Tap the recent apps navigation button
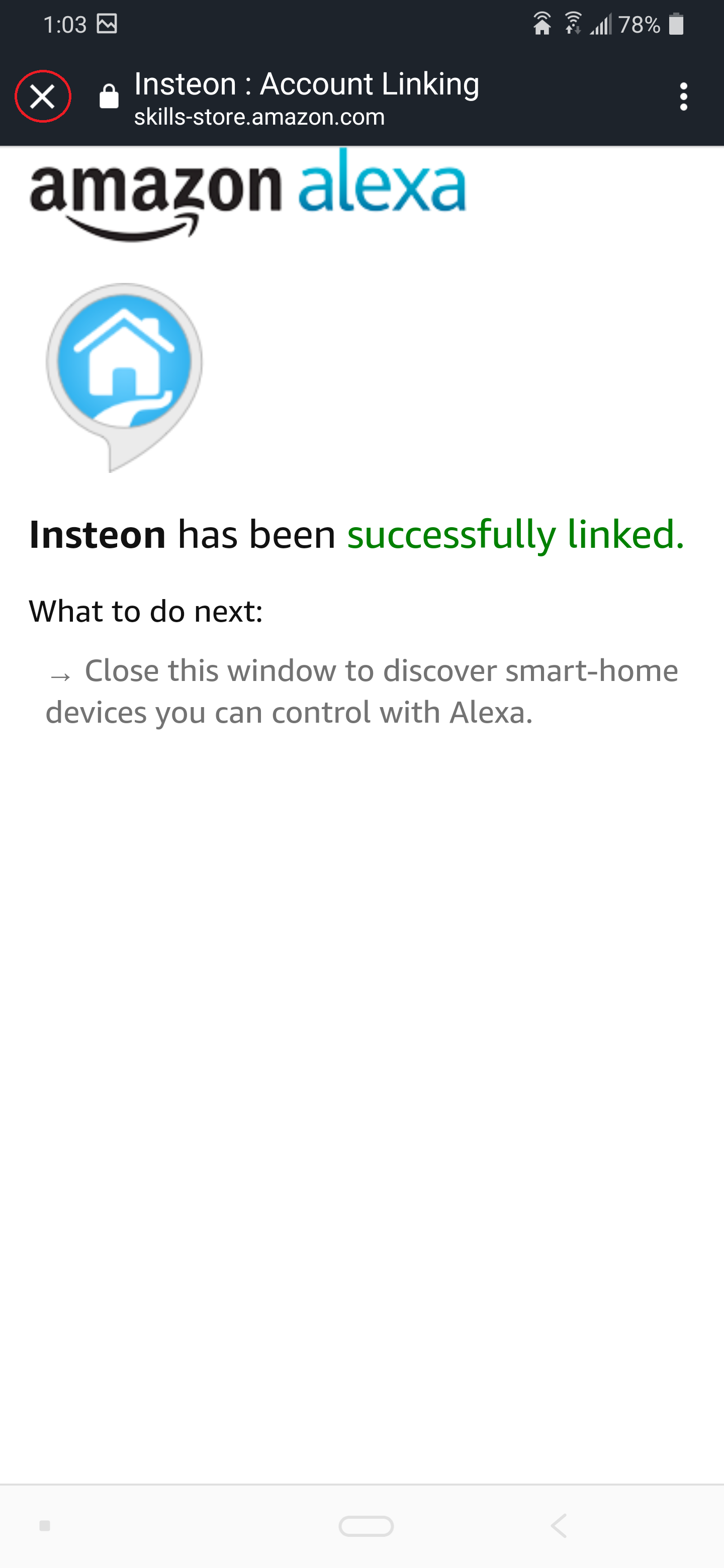The height and width of the screenshot is (1568, 724). point(44,1525)
